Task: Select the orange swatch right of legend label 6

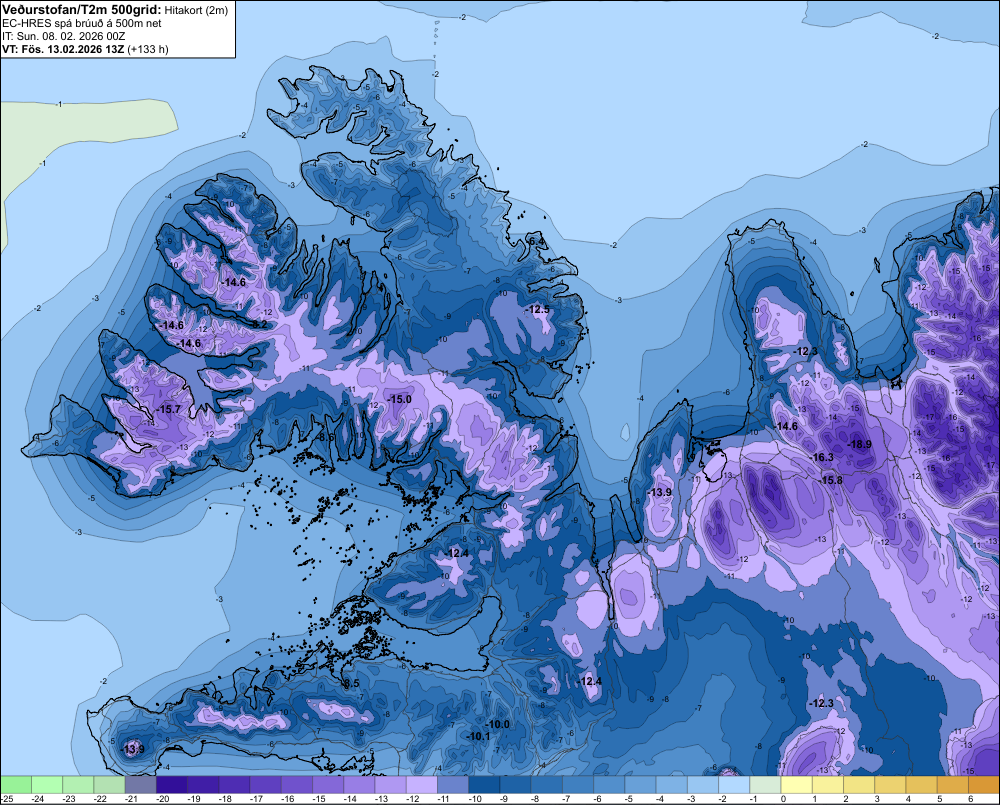Action: [x=984, y=784]
